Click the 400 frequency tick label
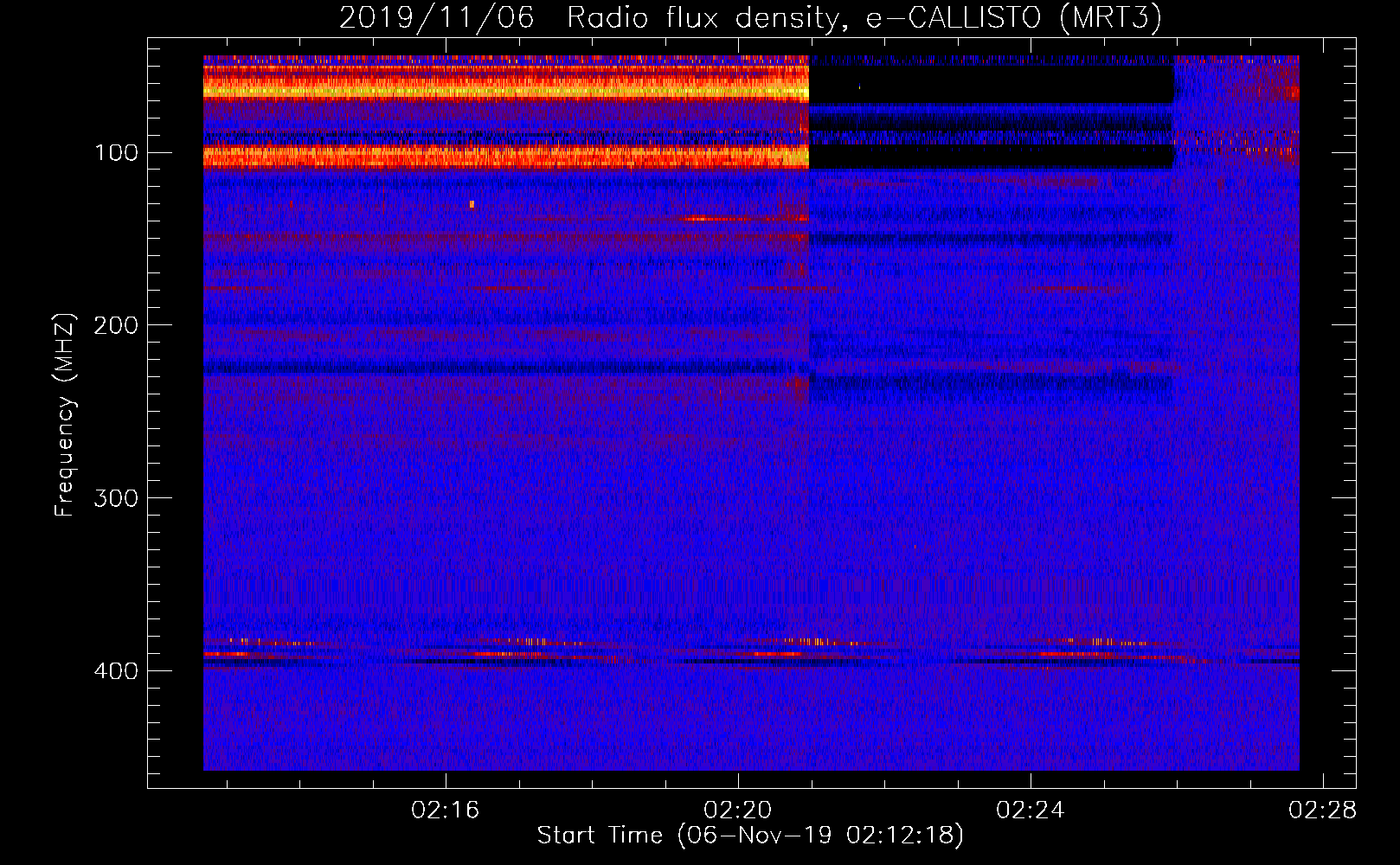1400x865 pixels. tap(117, 671)
